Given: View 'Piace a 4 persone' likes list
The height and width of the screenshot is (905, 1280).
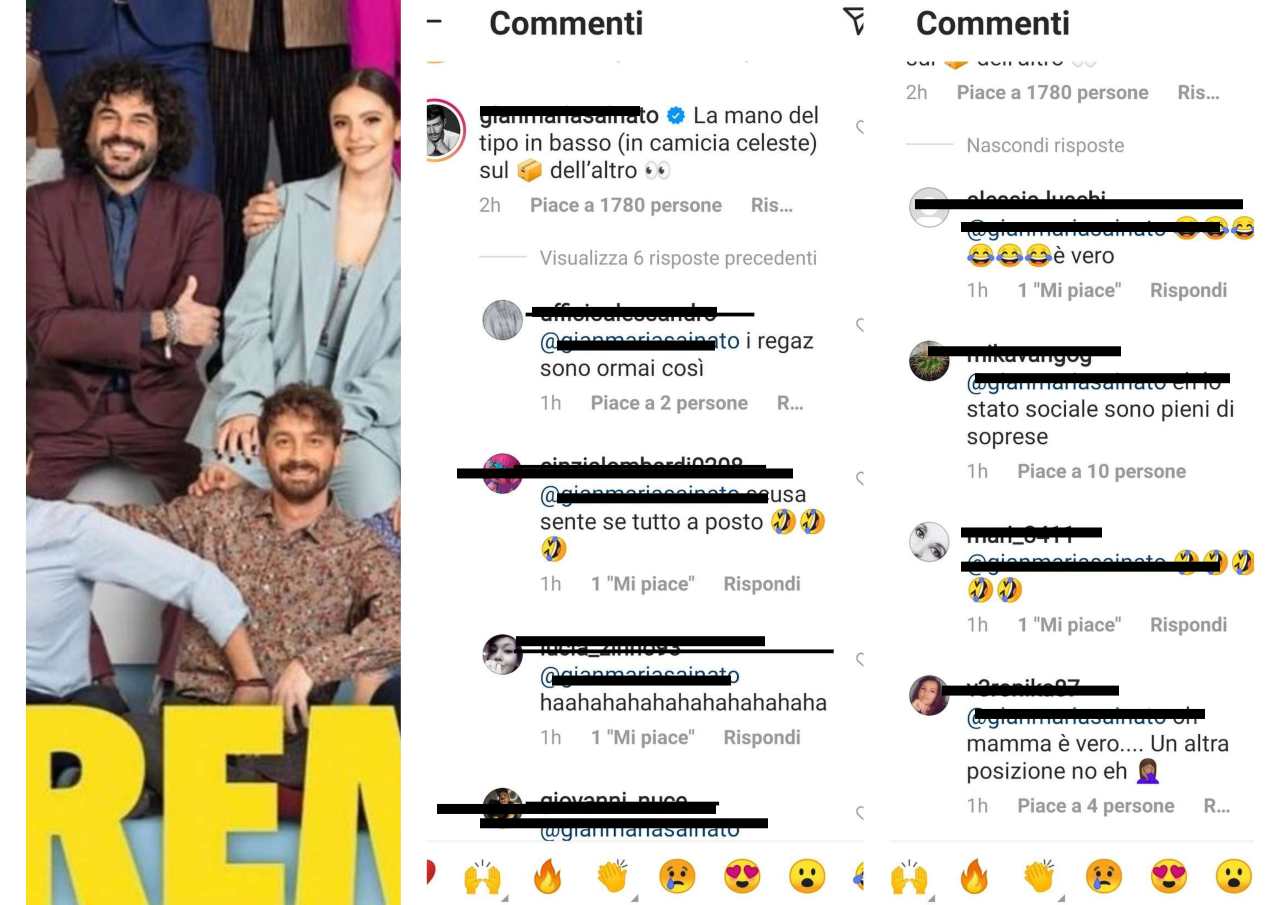Looking at the screenshot, I should [x=1095, y=806].
